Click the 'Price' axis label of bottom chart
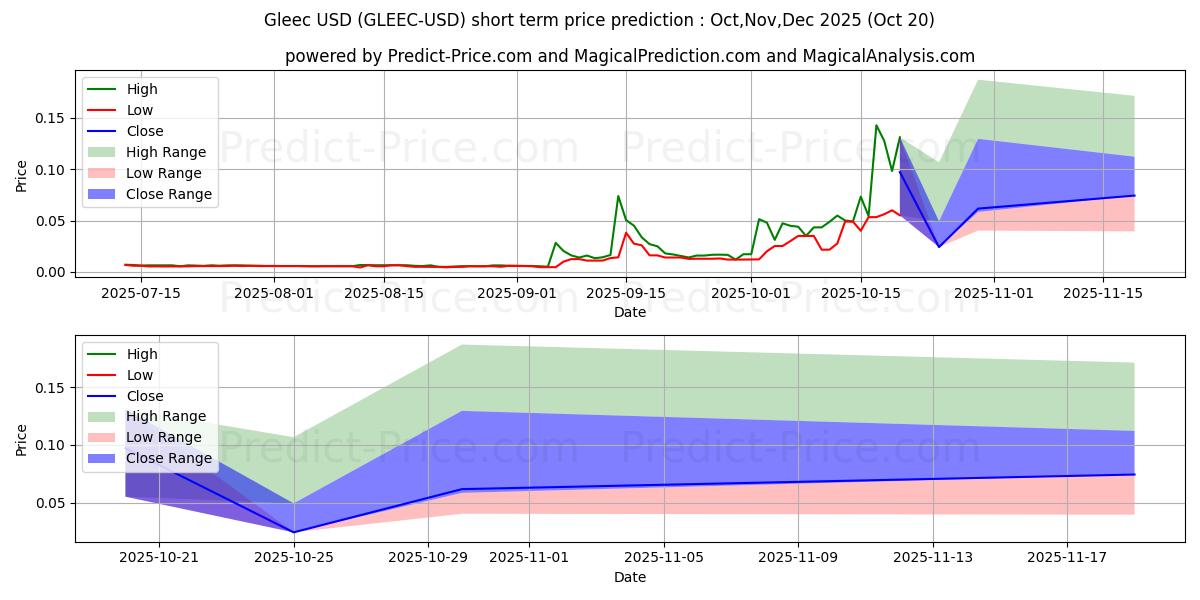Screen dimensions: 1200x600 coord(22,438)
